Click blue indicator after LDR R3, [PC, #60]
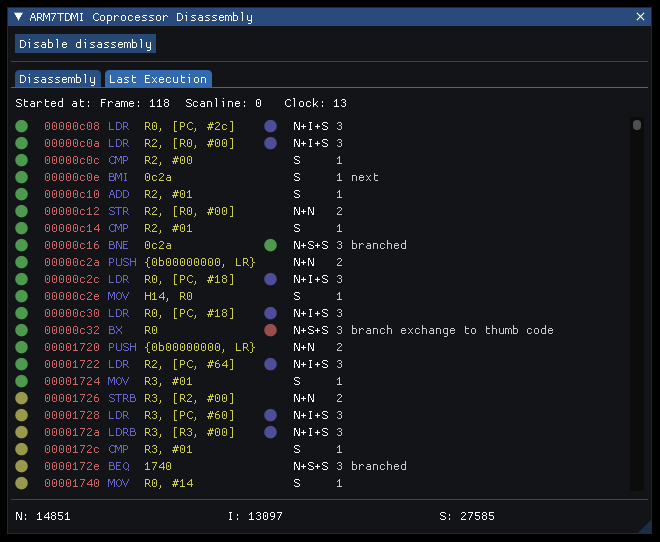Screen dimensions: 660x542 pyautogui.click(x=270, y=415)
